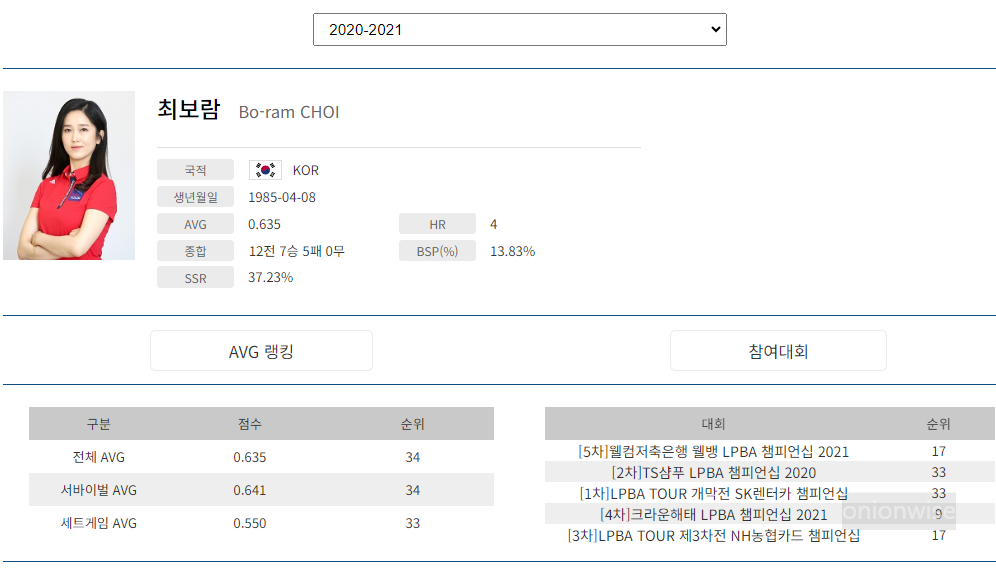Click the 전체 AVG row label
The width and height of the screenshot is (996, 570).
(98, 457)
